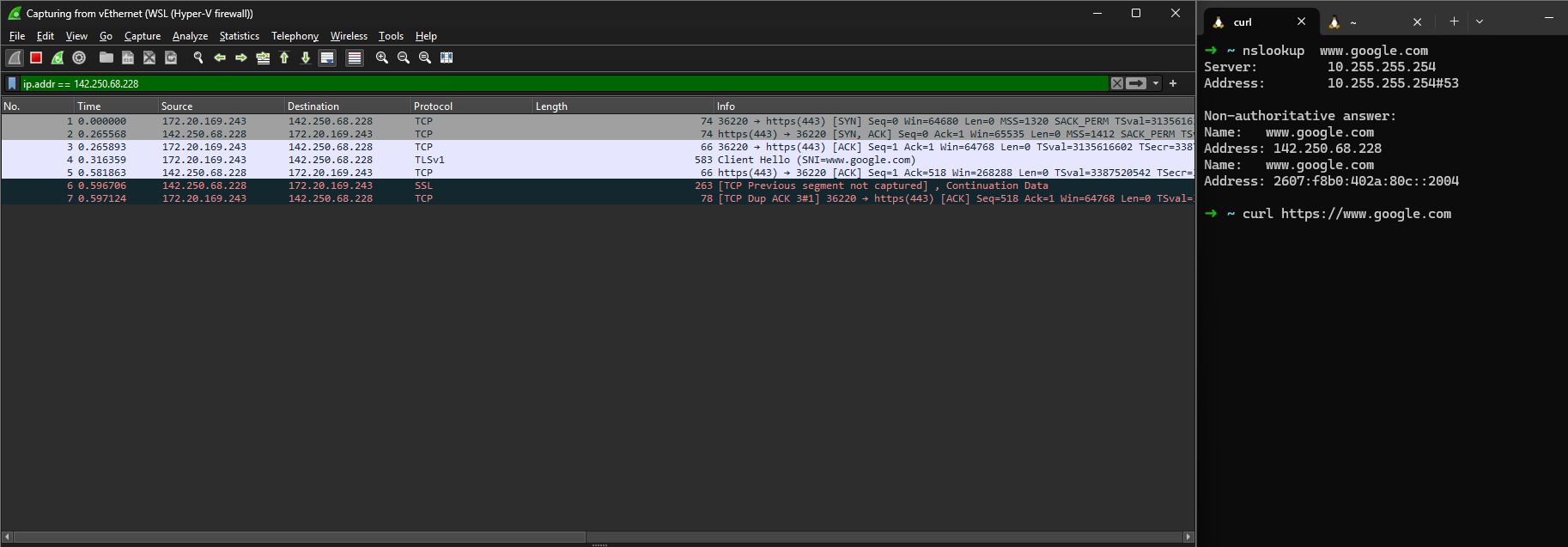Jump to the first packet
Viewport: 1568px width, 547px height.
[284, 58]
